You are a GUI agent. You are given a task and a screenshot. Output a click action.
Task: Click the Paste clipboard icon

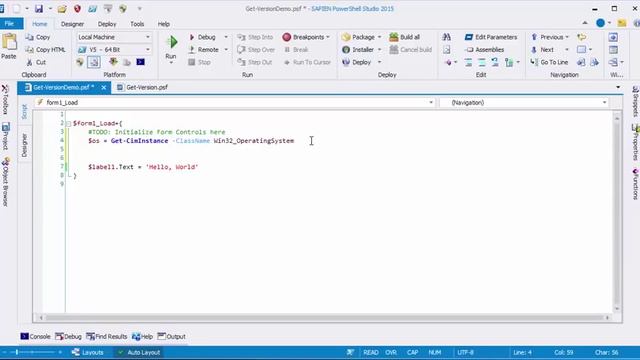(9, 42)
